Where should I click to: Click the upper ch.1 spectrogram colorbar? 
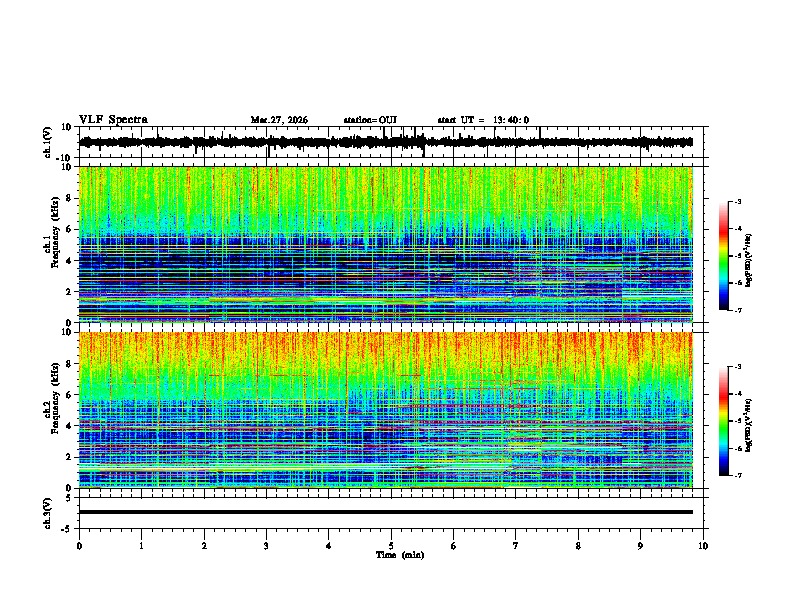click(724, 256)
